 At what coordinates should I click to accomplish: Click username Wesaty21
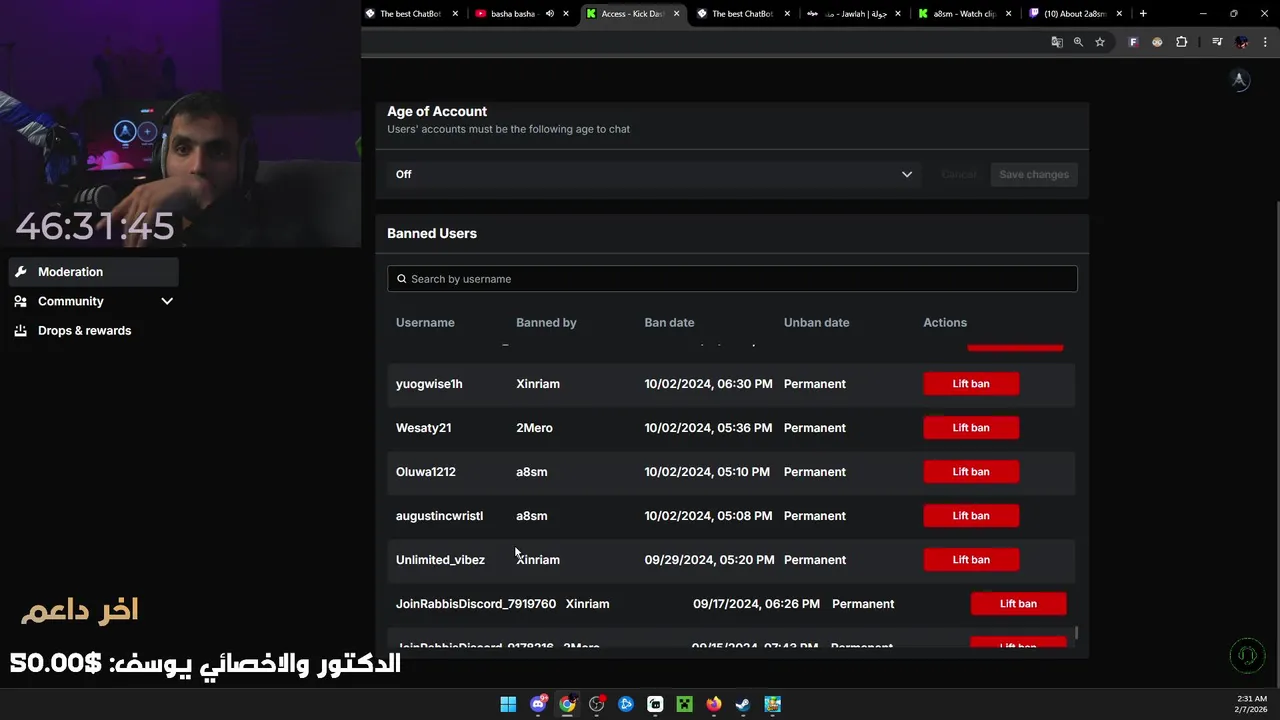click(x=423, y=428)
